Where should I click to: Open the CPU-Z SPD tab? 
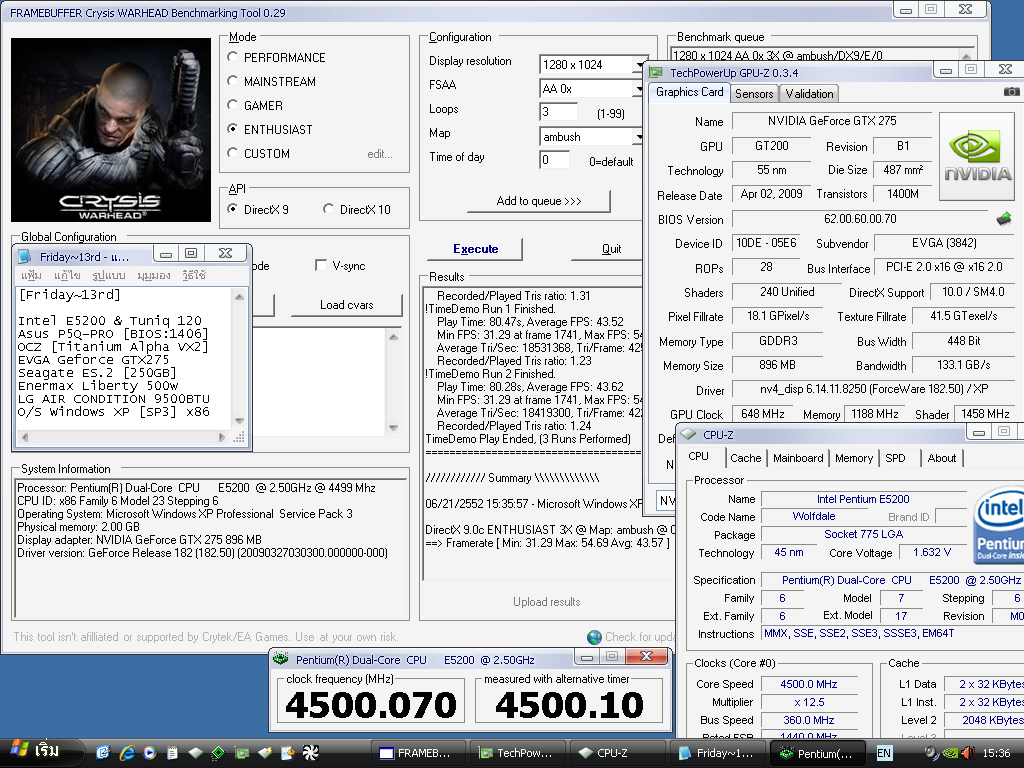coord(895,458)
